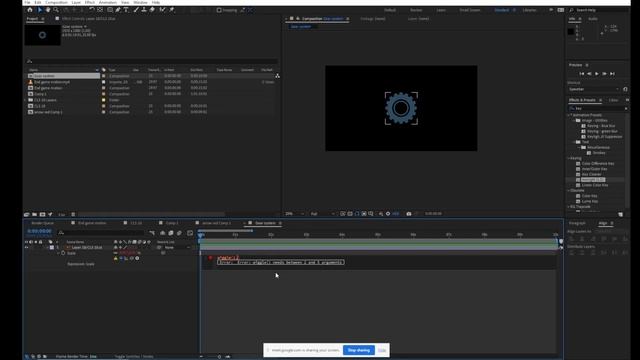Select the Brush tool
The image size is (640, 360).
[x=136, y=10]
